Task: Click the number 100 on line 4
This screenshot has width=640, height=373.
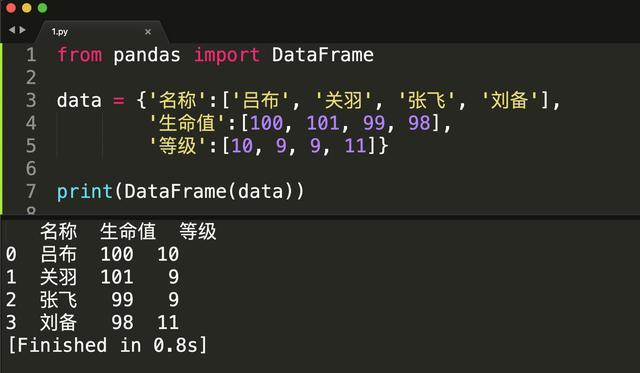Action: 267,123
